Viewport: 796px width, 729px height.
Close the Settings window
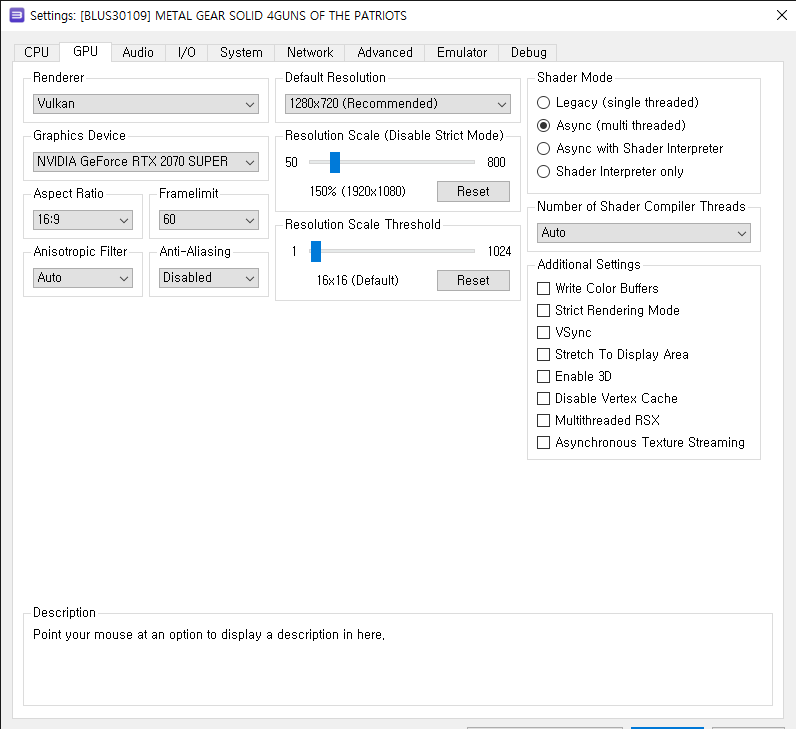click(782, 15)
